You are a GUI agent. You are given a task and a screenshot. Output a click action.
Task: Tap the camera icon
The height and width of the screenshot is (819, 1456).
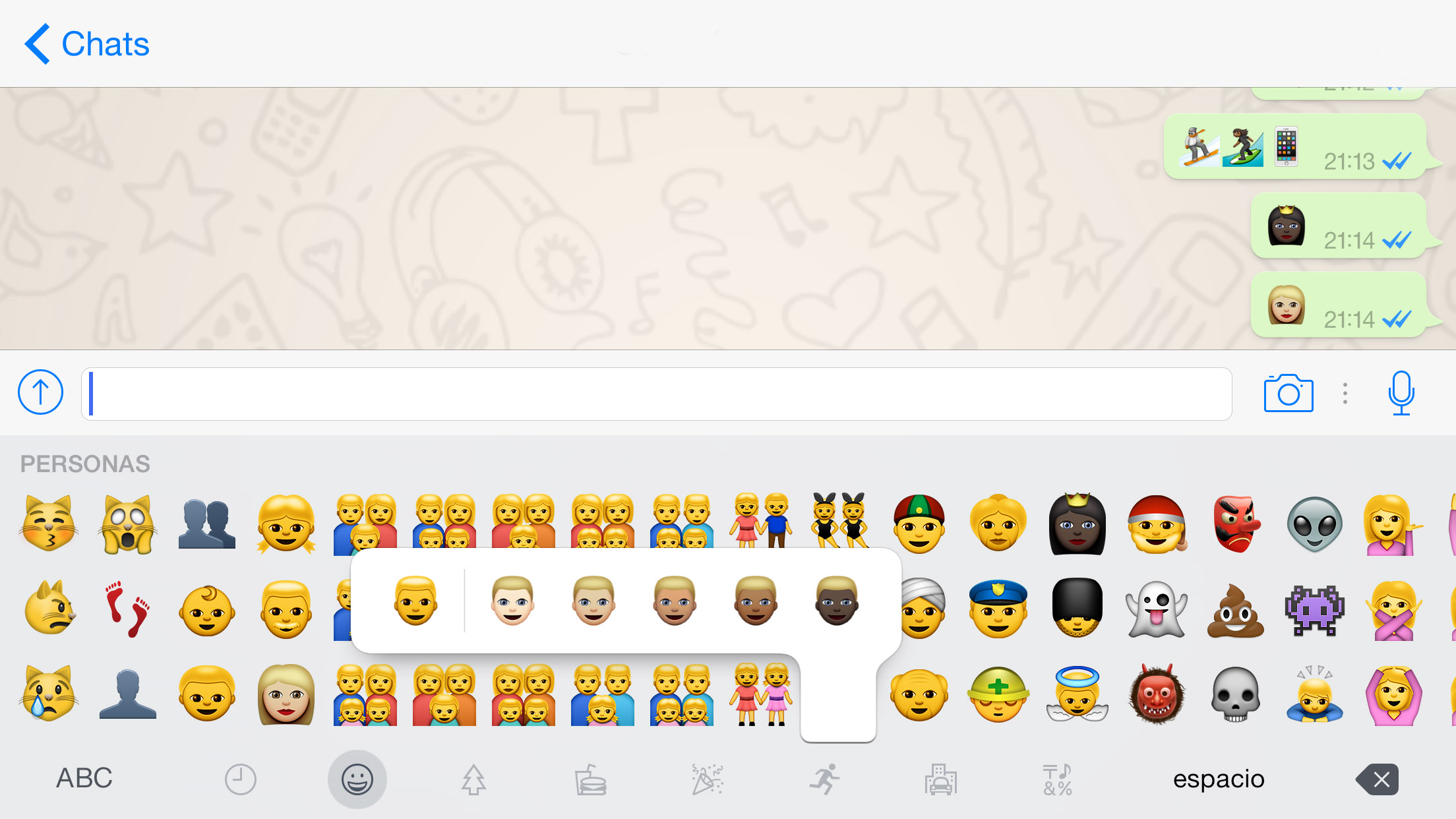point(1289,394)
